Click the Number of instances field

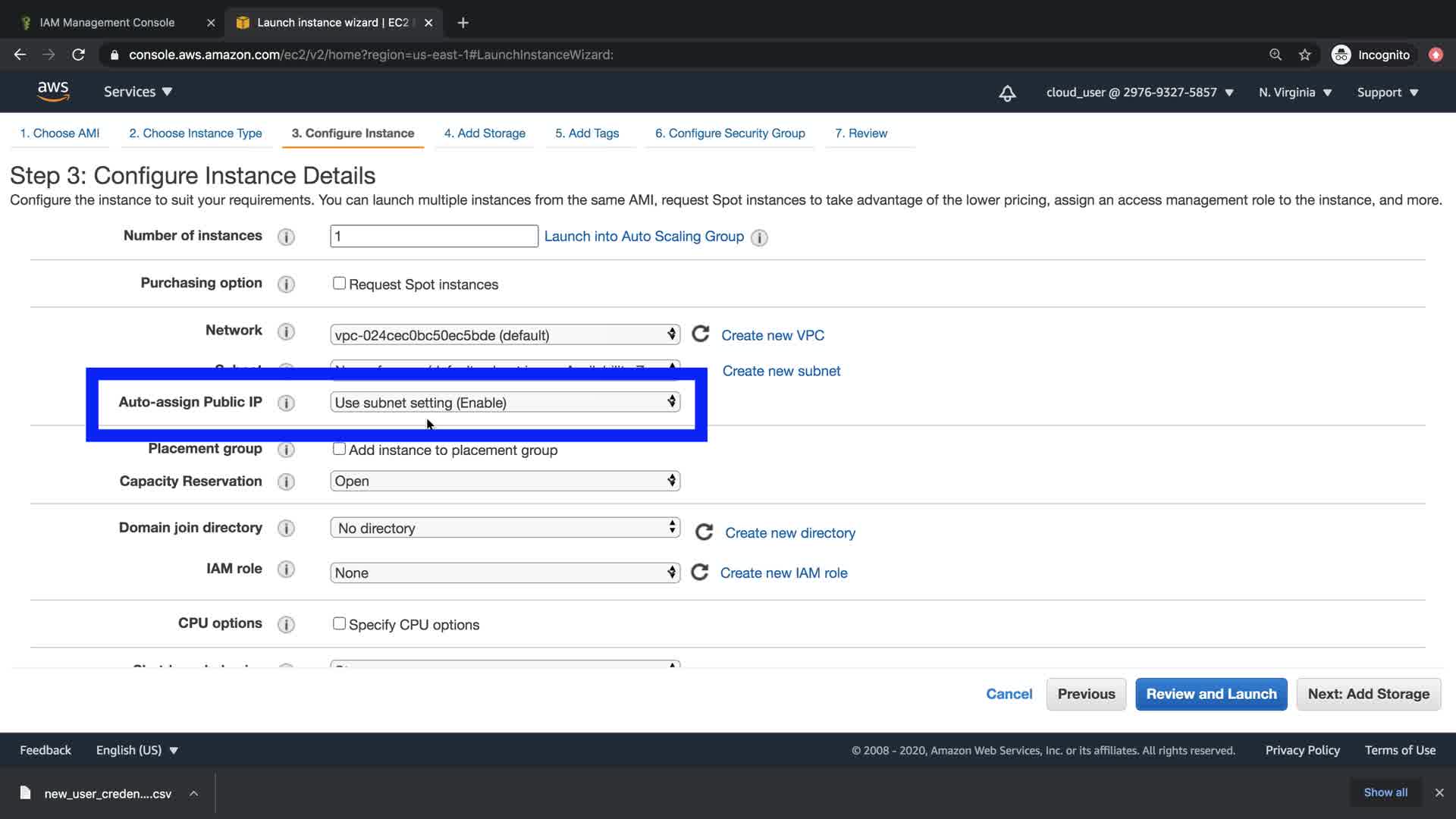point(434,236)
